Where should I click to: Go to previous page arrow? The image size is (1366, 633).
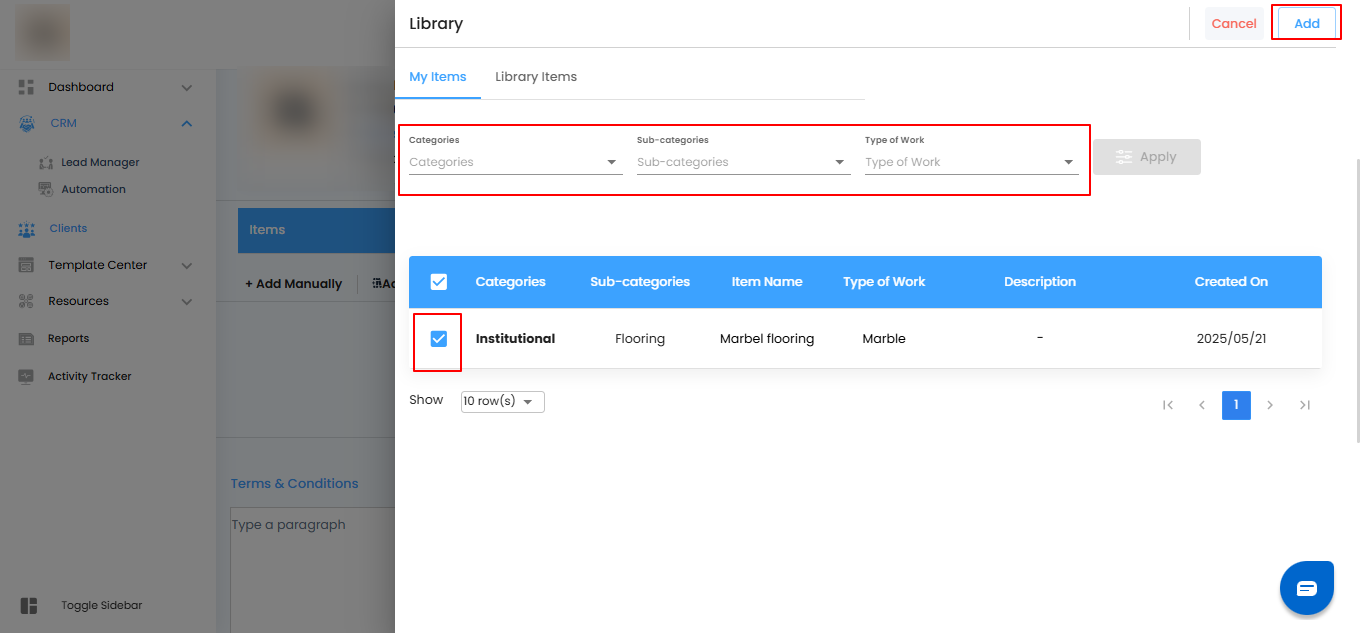click(x=1201, y=405)
